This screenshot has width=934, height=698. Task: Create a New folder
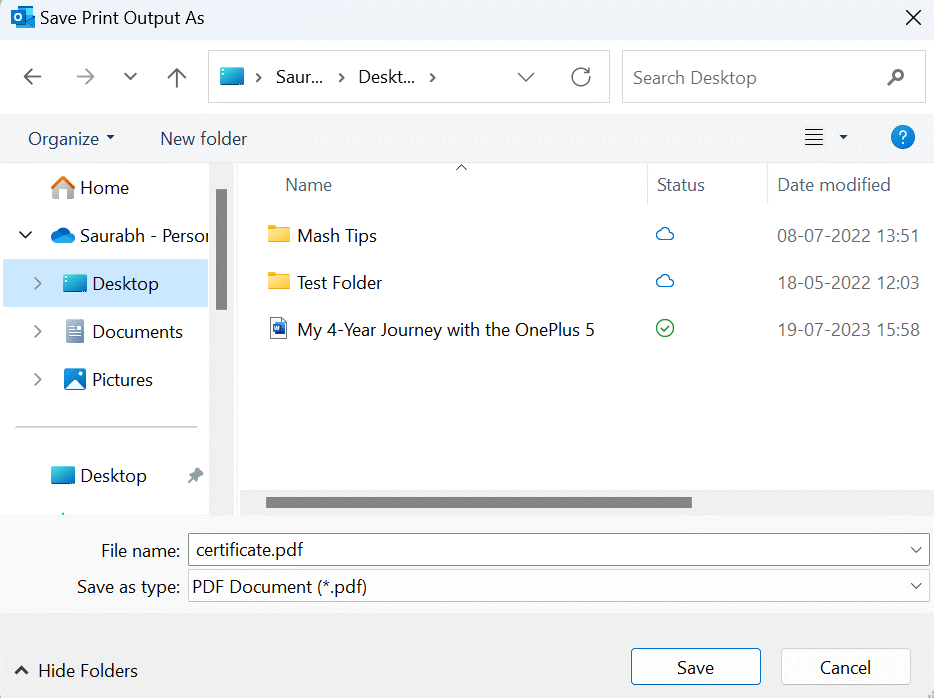coord(203,139)
